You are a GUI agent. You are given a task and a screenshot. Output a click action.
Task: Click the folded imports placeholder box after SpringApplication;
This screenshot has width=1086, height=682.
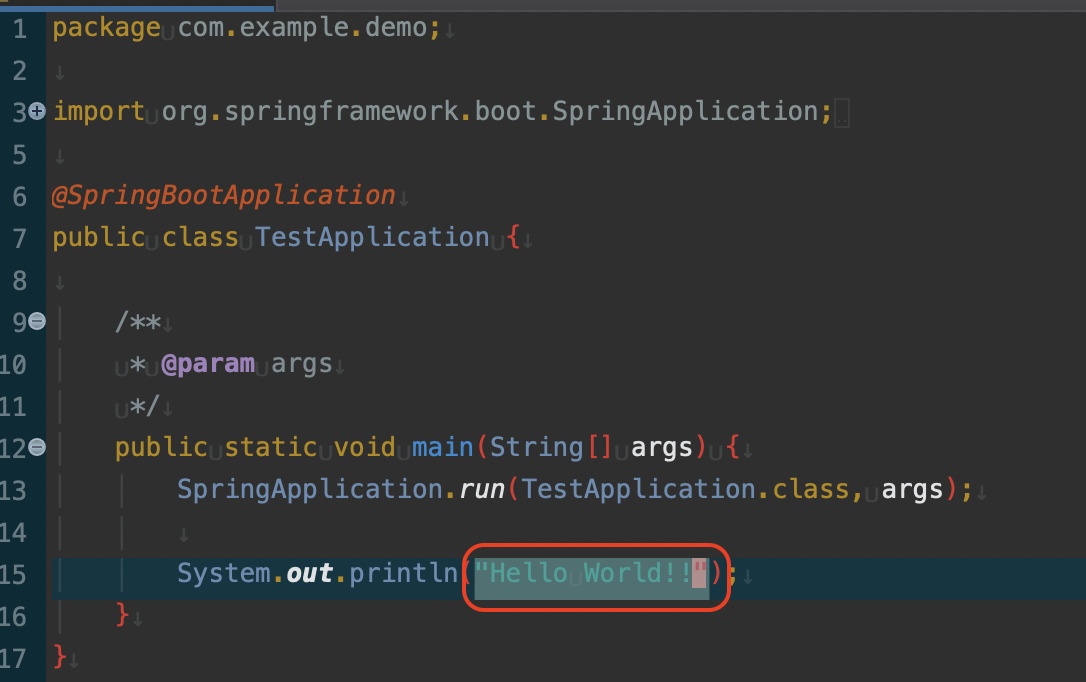click(x=842, y=113)
